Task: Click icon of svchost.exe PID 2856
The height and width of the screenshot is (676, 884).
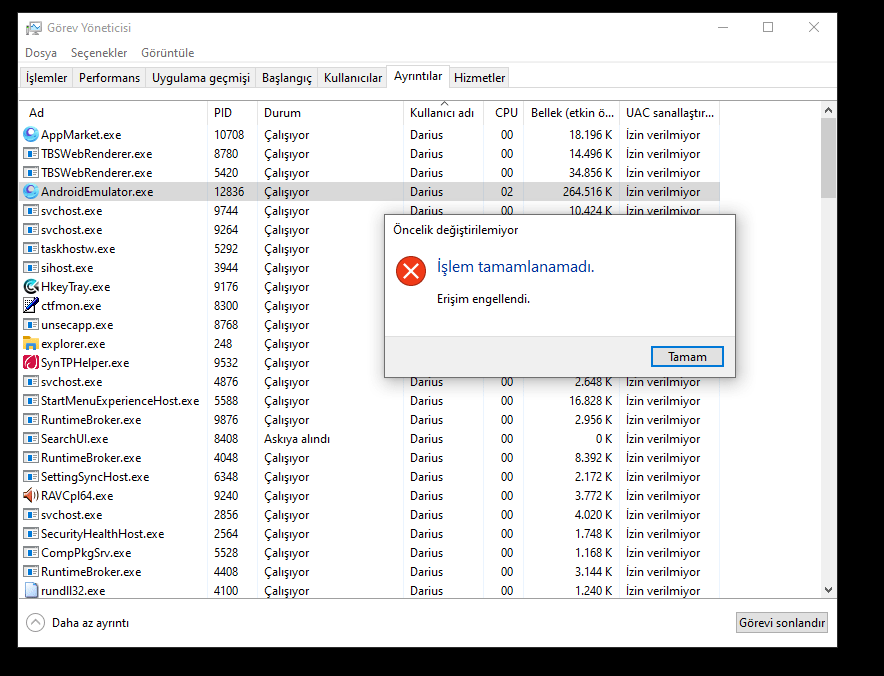Action: coord(30,515)
